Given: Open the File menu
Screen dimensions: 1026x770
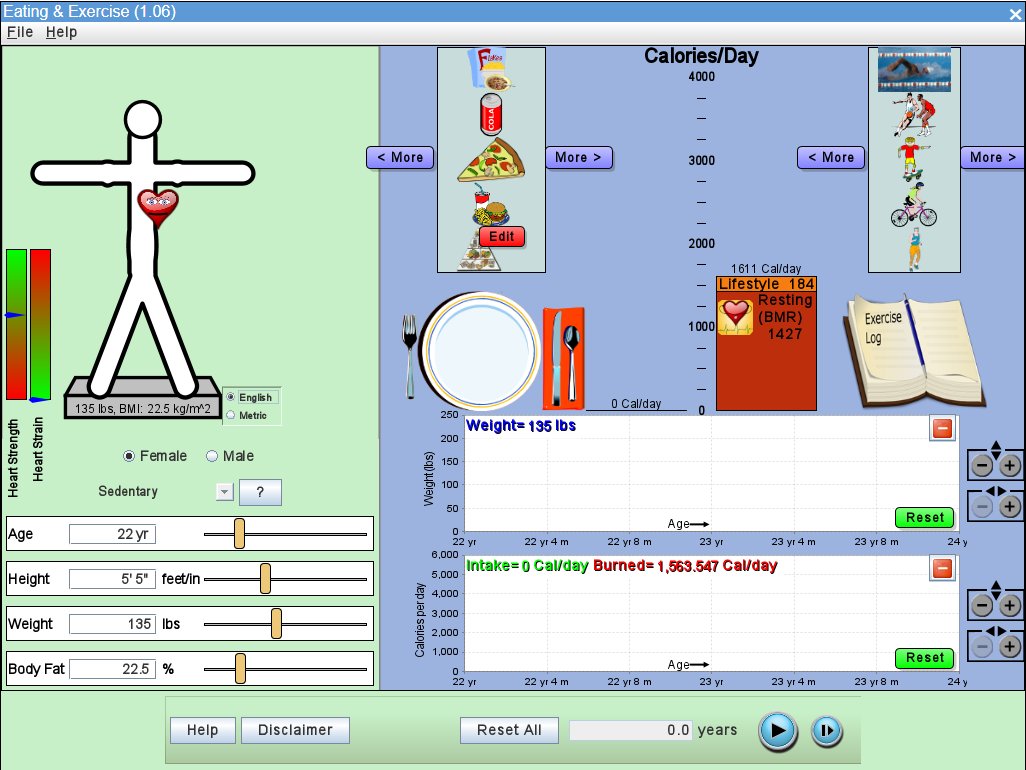Looking at the screenshot, I should pyautogui.click(x=20, y=32).
